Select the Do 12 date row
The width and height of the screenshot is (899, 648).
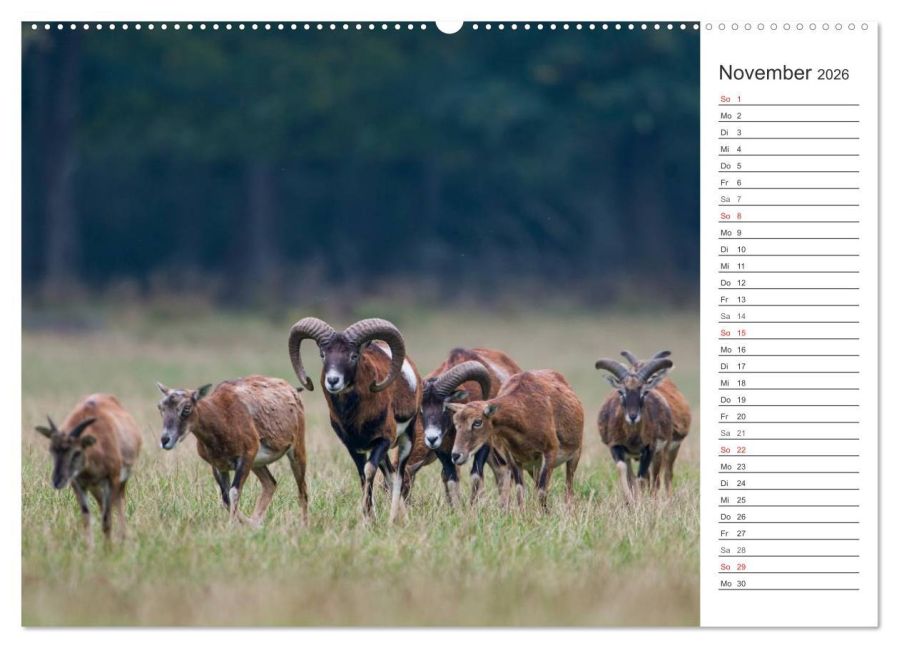coord(789,282)
